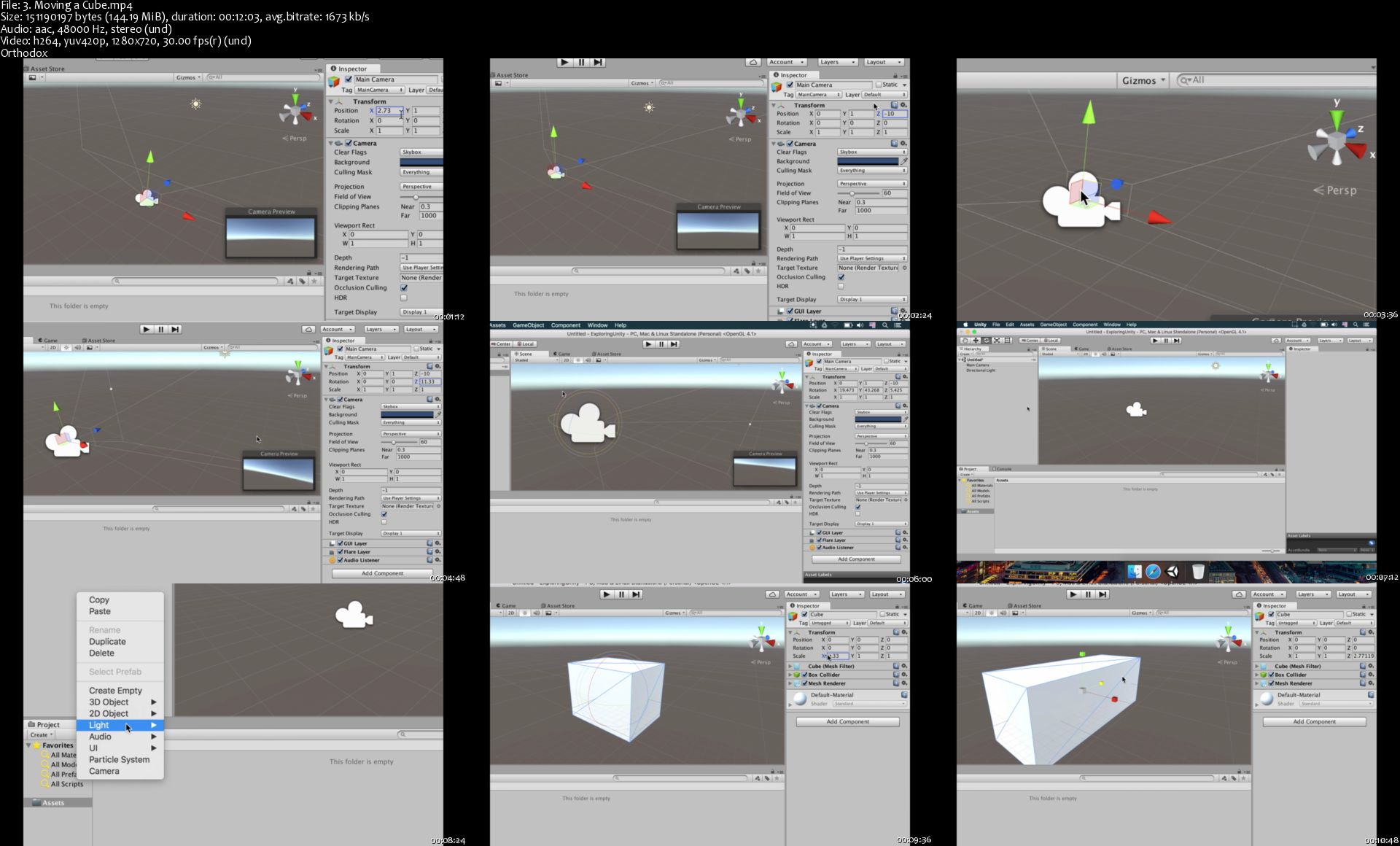
Task: Select the Rotate tool in the 00:07:12 frame
Action: pos(986,341)
